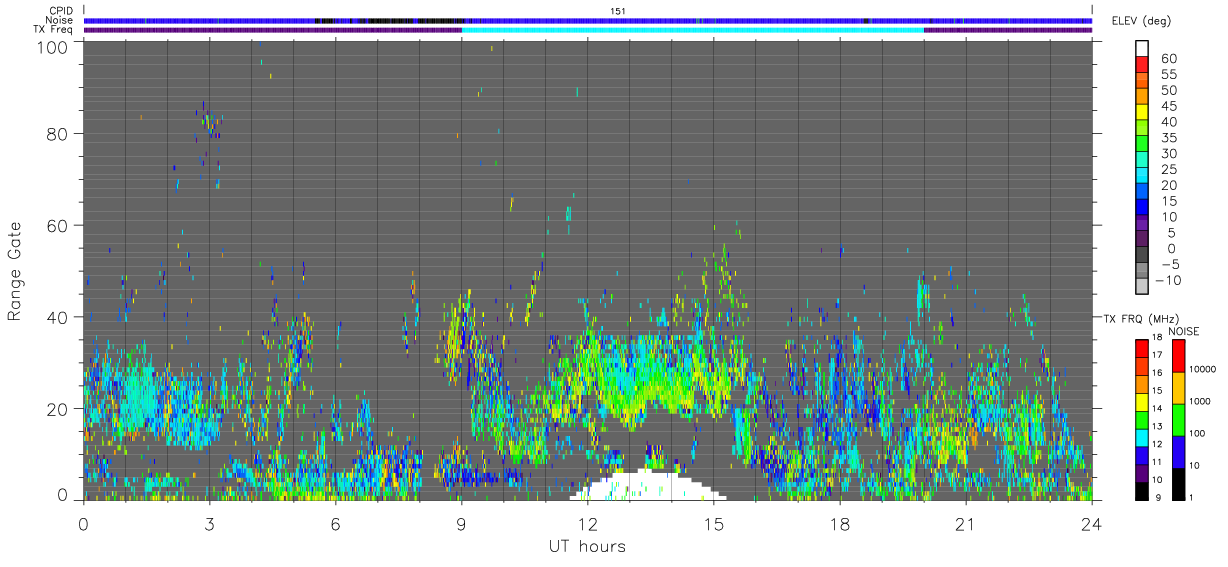Viewport: 1228px width, 567px height.
Task: Click the red top segment of ELEV color bar
Action: pos(1142,65)
